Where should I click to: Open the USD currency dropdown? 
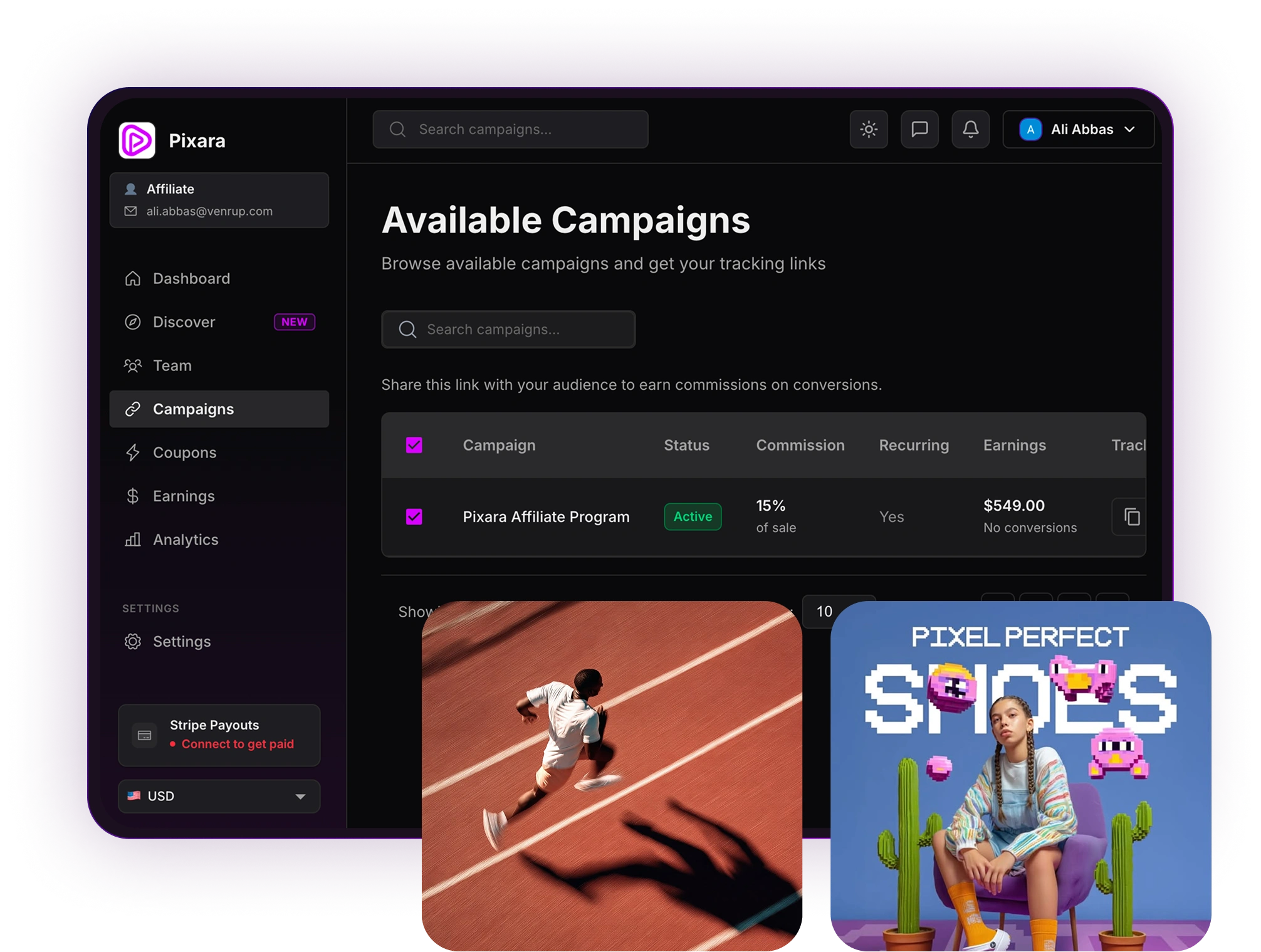click(219, 796)
